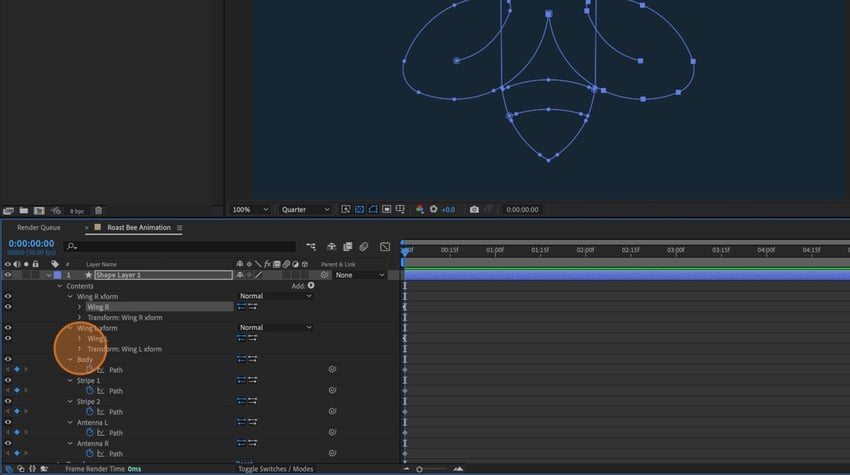Toggle Antenna L Path stopwatch

click(x=90, y=433)
